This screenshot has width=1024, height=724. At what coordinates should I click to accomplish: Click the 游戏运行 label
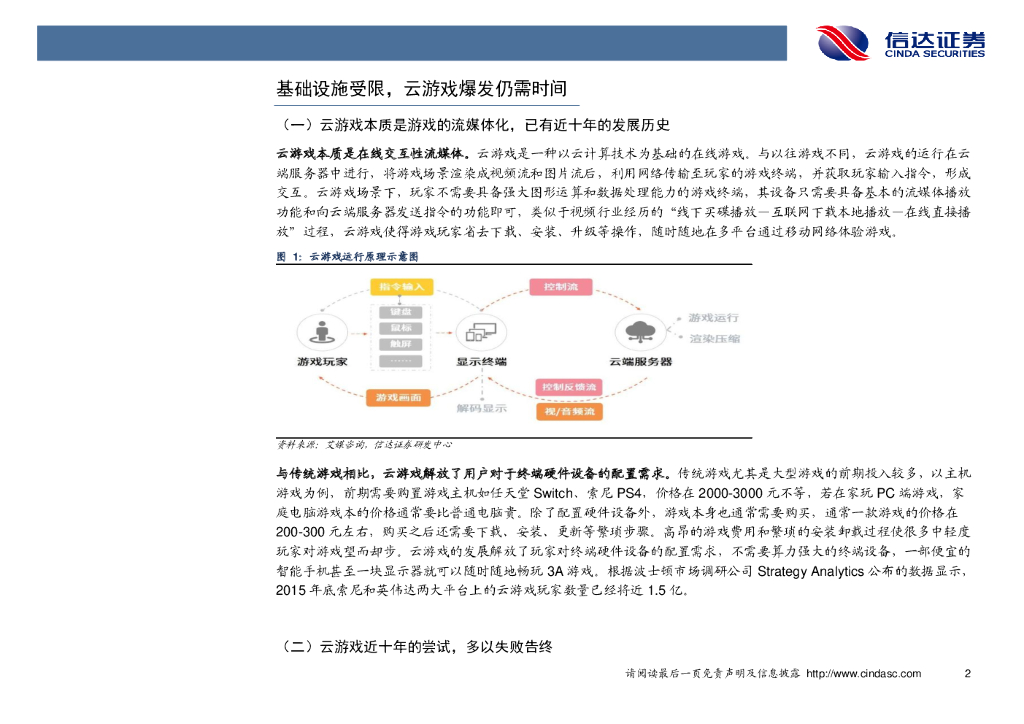(713, 318)
